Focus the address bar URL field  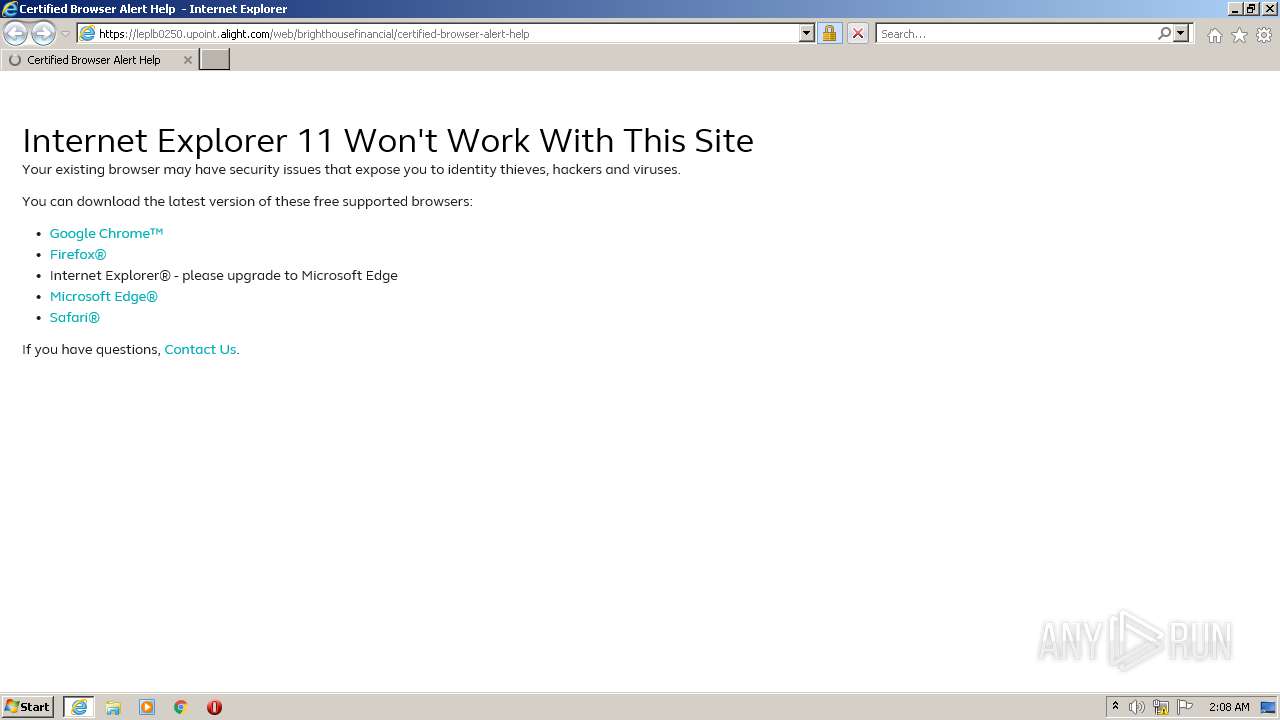click(x=448, y=34)
